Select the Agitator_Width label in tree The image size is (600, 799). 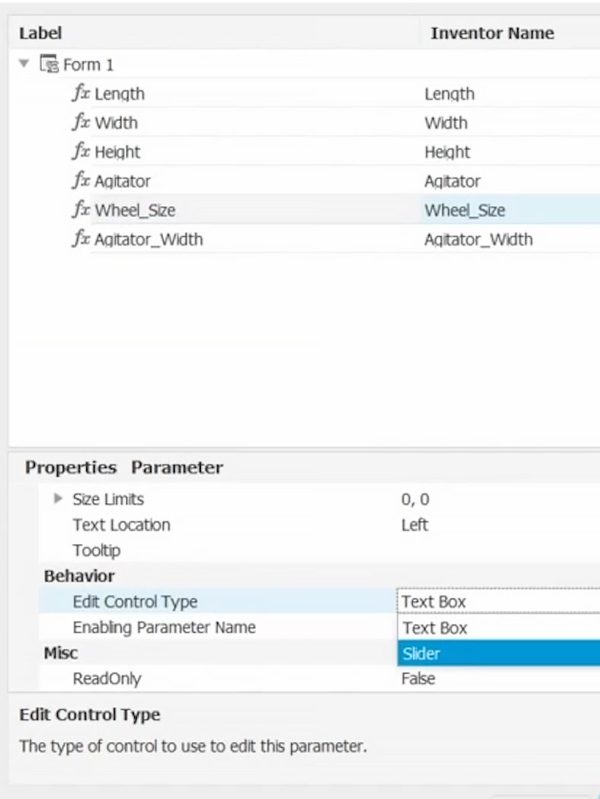pyautogui.click(x=148, y=239)
